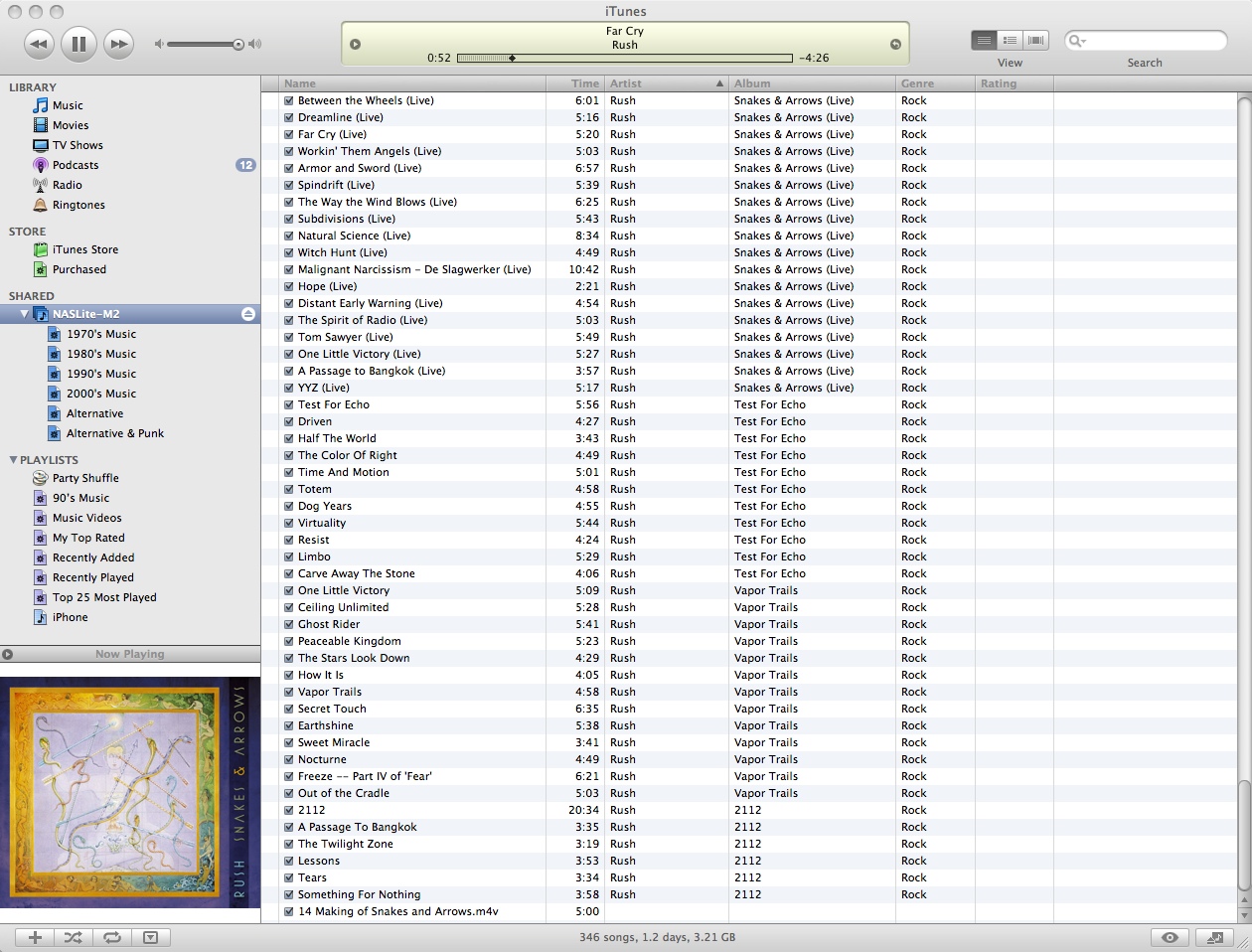Click the Browse eye button
The width and height of the screenshot is (1252, 952).
pos(1171,937)
